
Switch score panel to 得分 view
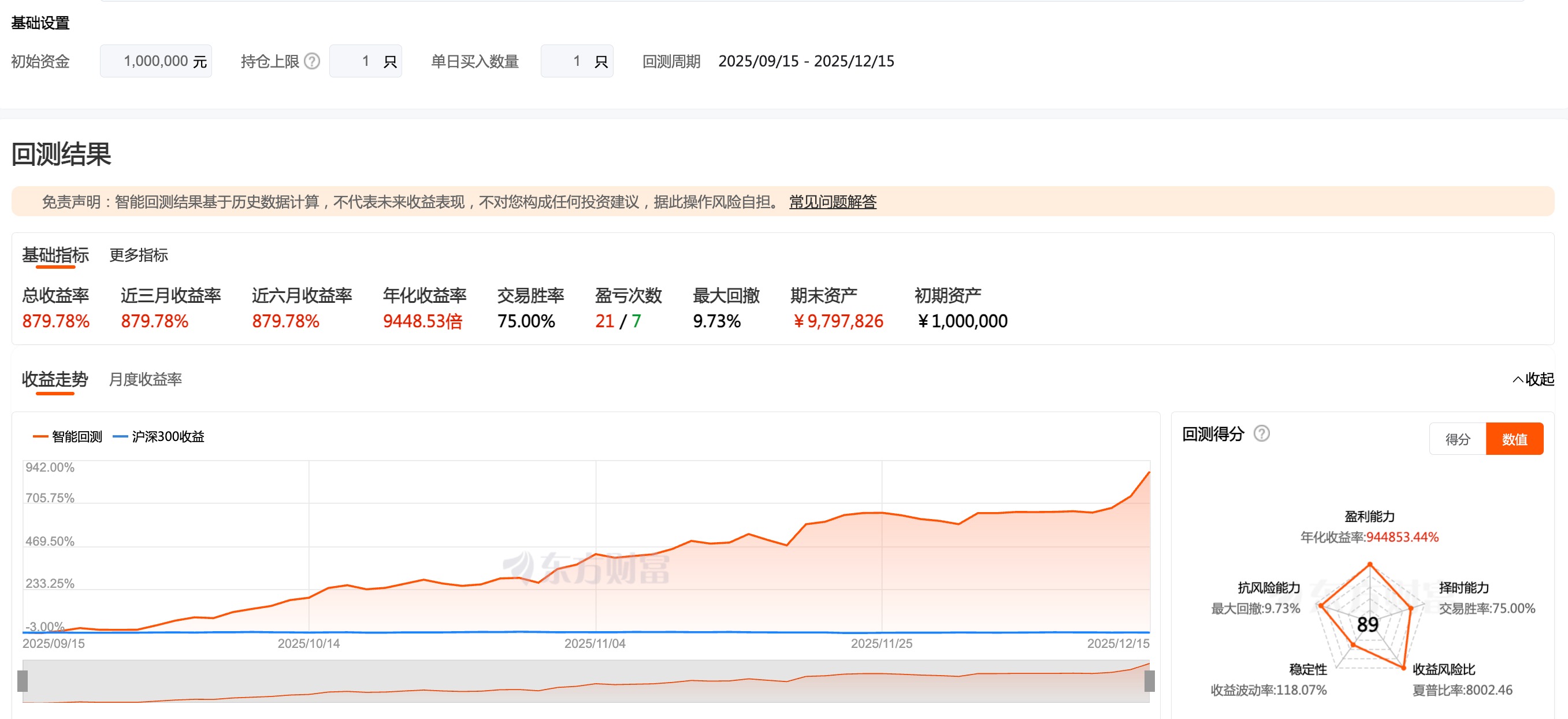[1457, 439]
